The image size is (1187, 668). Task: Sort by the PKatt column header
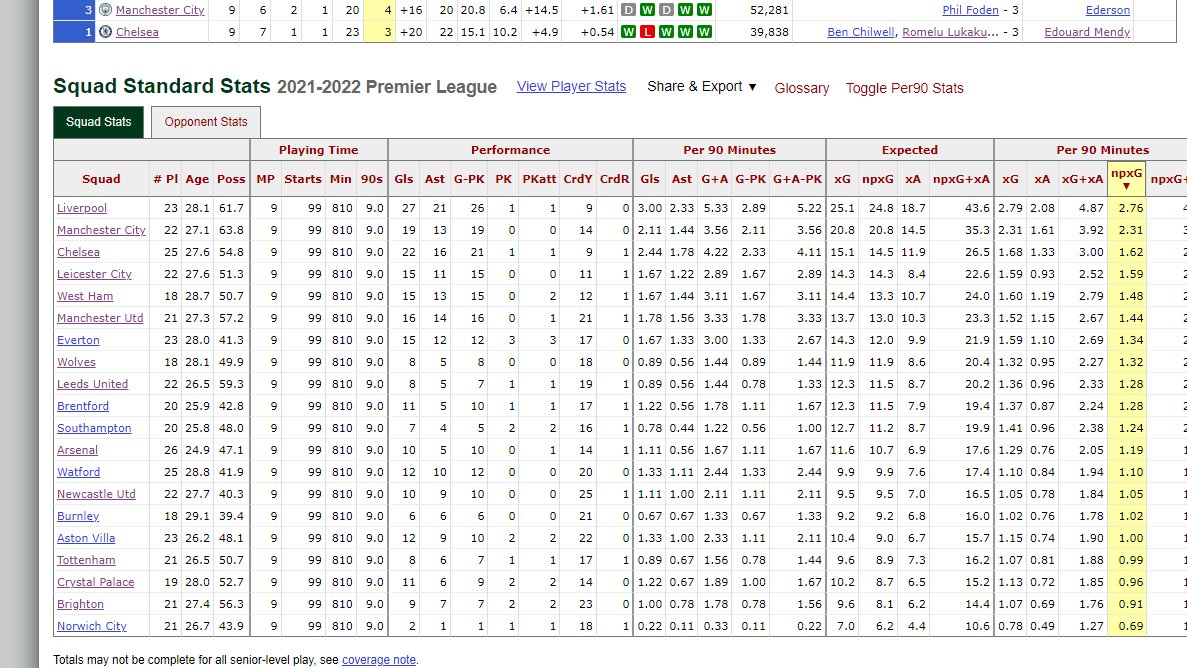pyautogui.click(x=539, y=179)
